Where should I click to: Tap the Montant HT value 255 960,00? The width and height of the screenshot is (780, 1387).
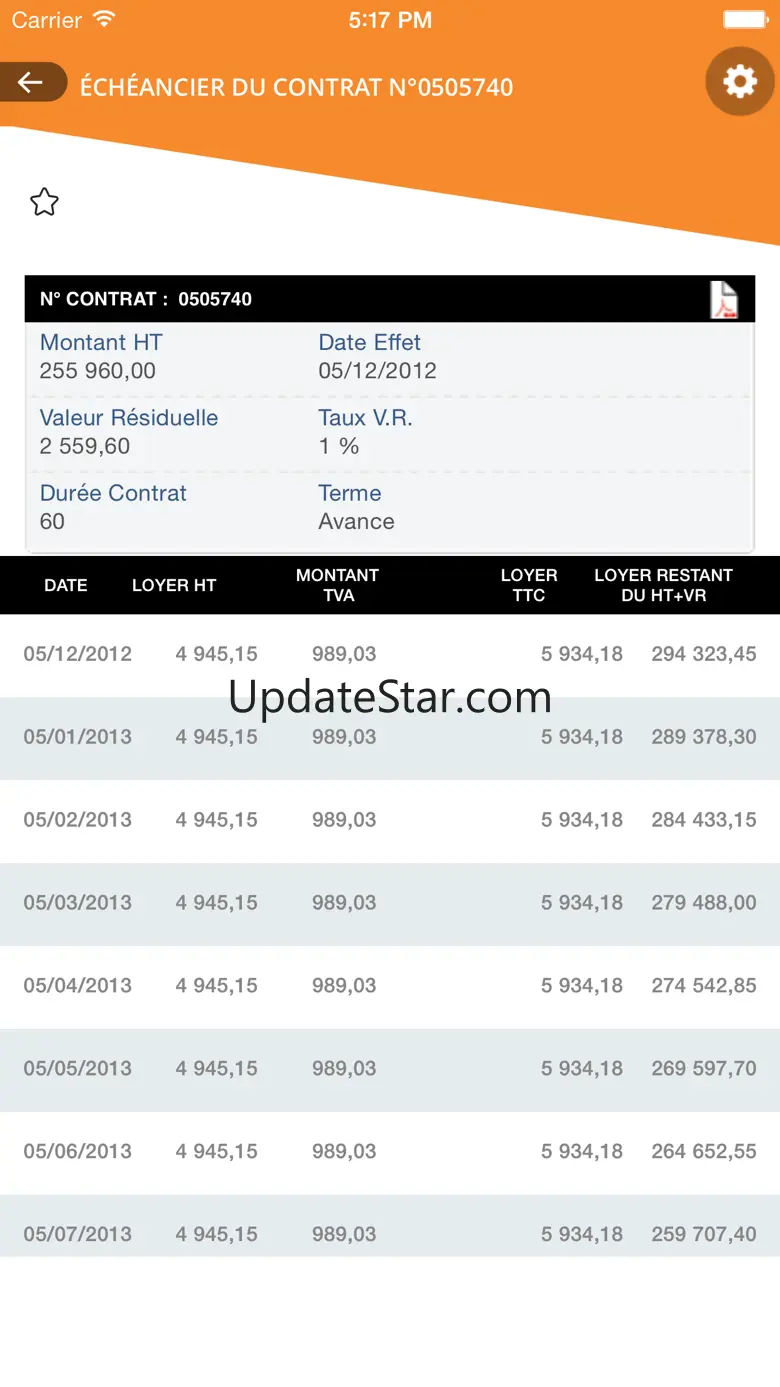(x=98, y=371)
